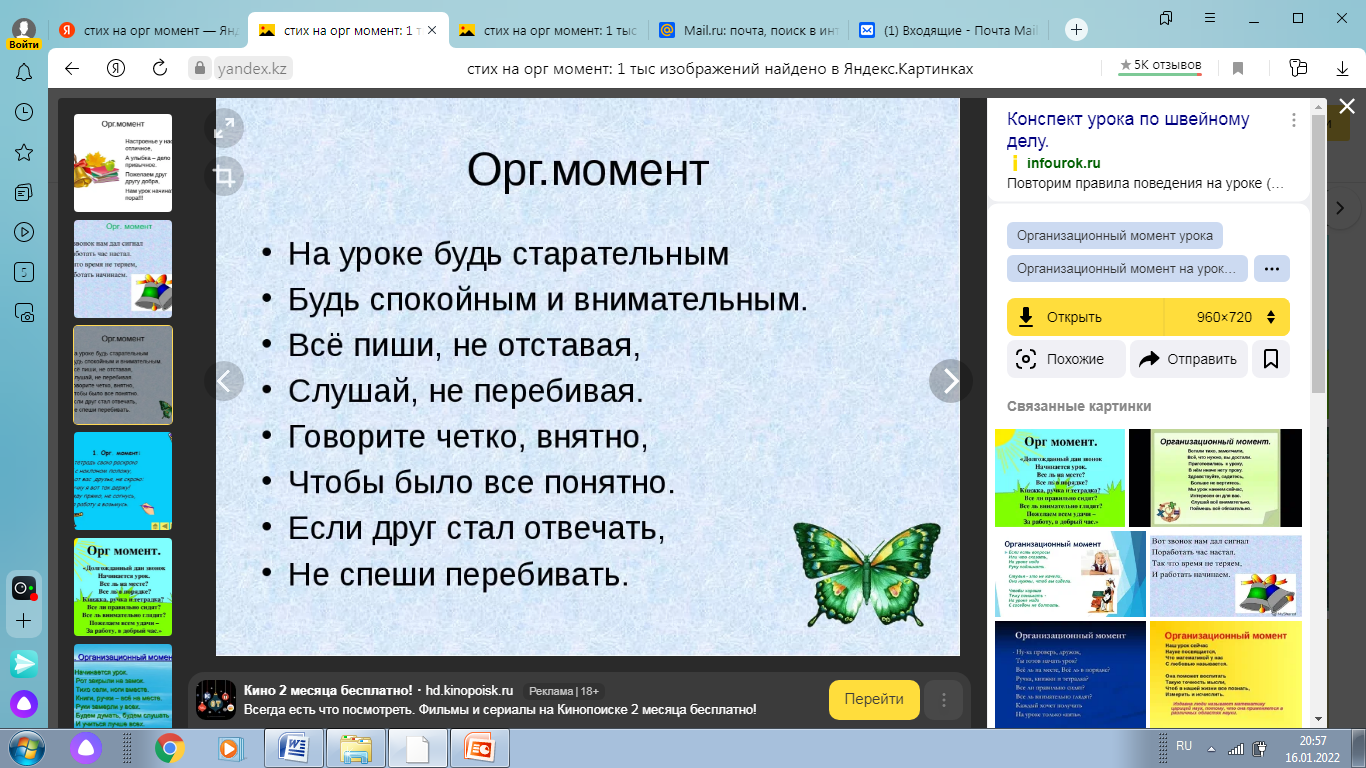Select green thumbnail 'Долгожданный дан звонок'
Viewport: 1366px width, 768px height.
tap(123, 587)
